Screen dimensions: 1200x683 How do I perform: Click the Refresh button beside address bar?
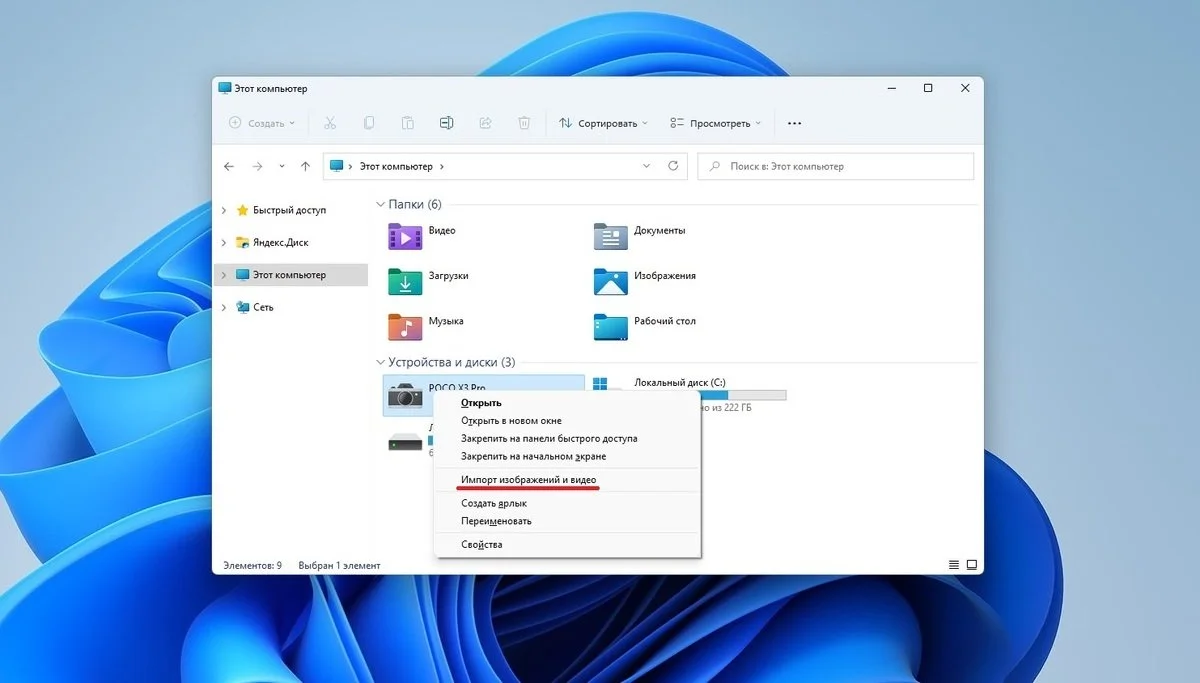(x=673, y=166)
